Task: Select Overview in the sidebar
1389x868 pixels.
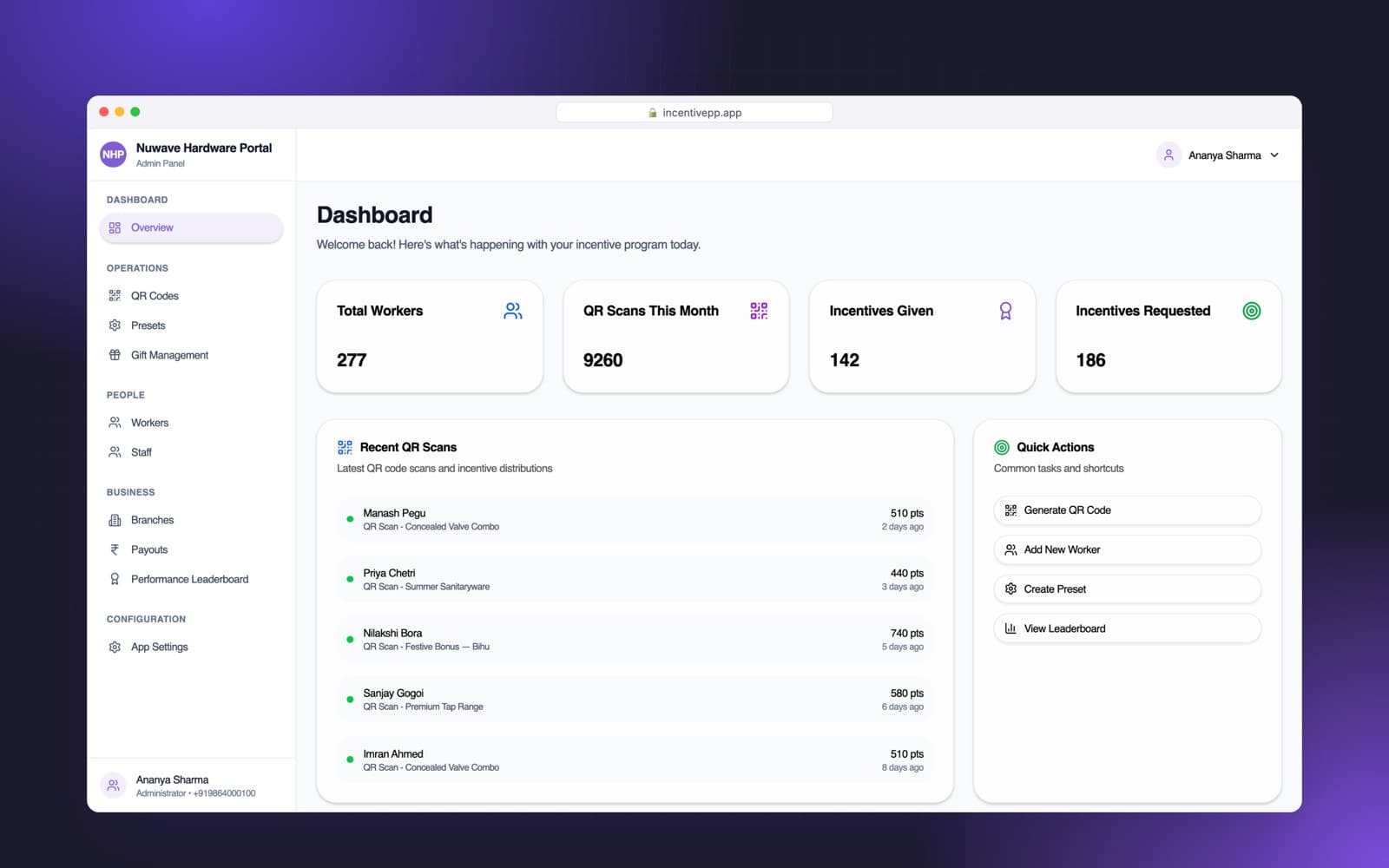Action: point(191,227)
